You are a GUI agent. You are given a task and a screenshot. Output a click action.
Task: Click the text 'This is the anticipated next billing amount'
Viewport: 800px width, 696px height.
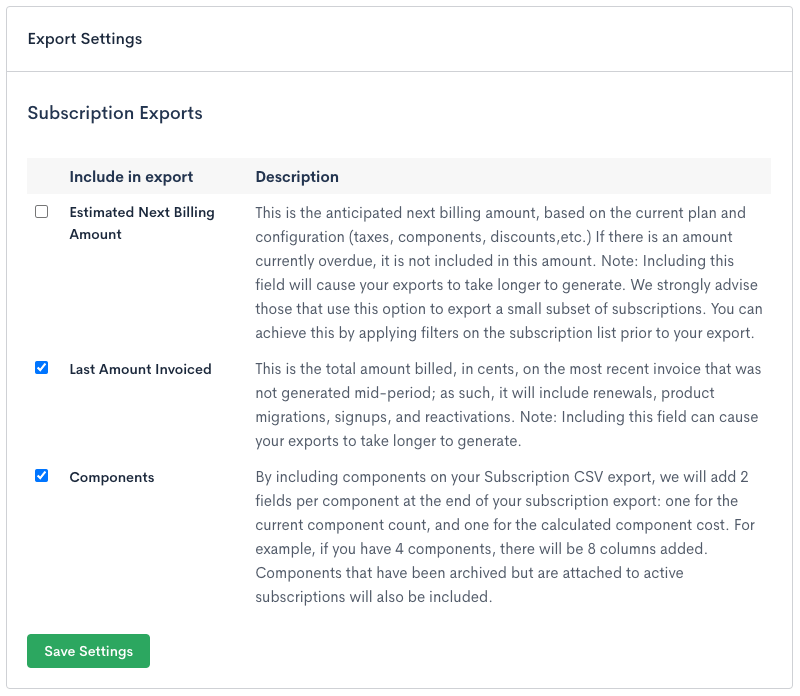[x=400, y=213]
